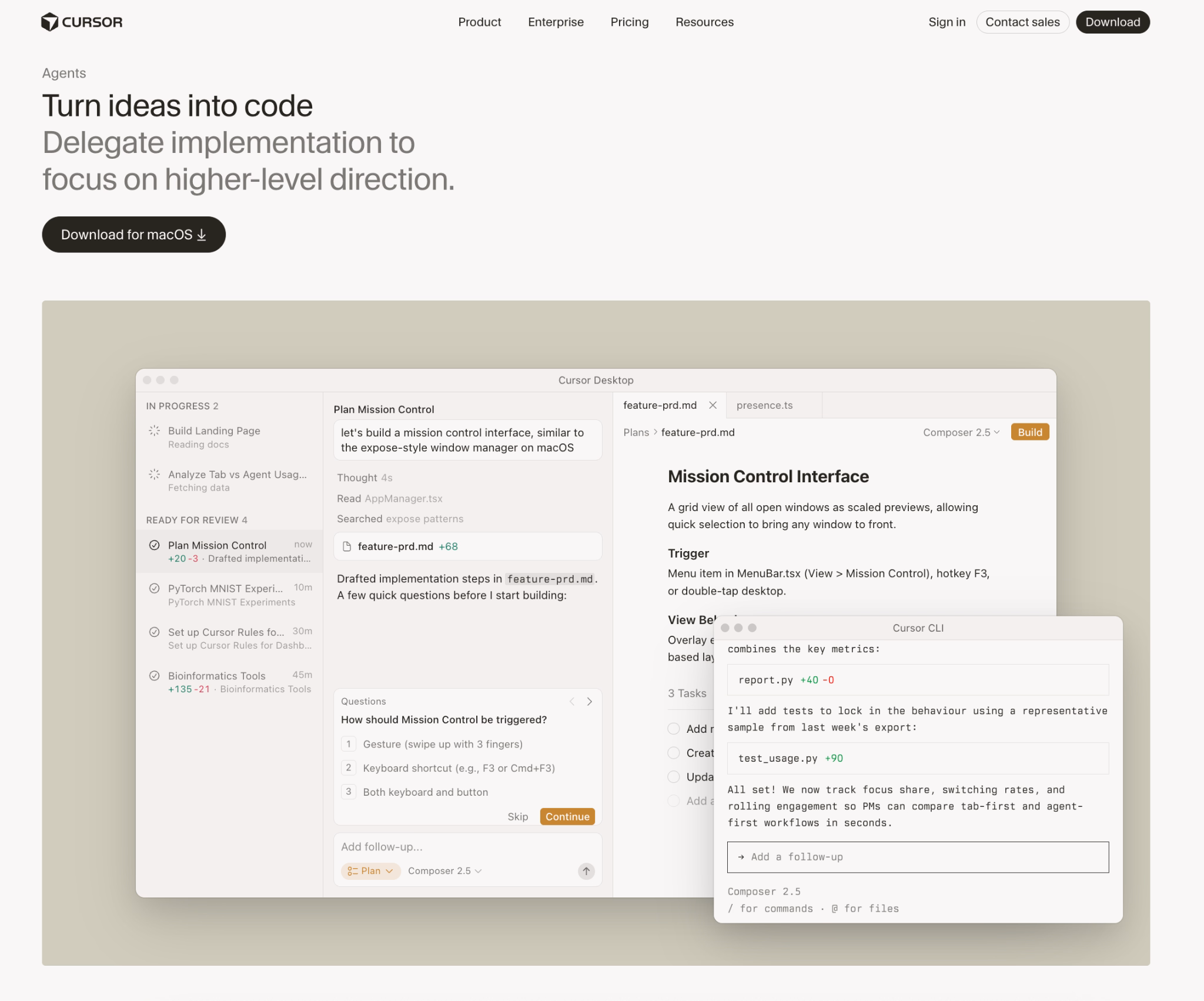The width and height of the screenshot is (1204, 1001).
Task: Open the Bioinformatics Tools task
Action: coord(229,682)
